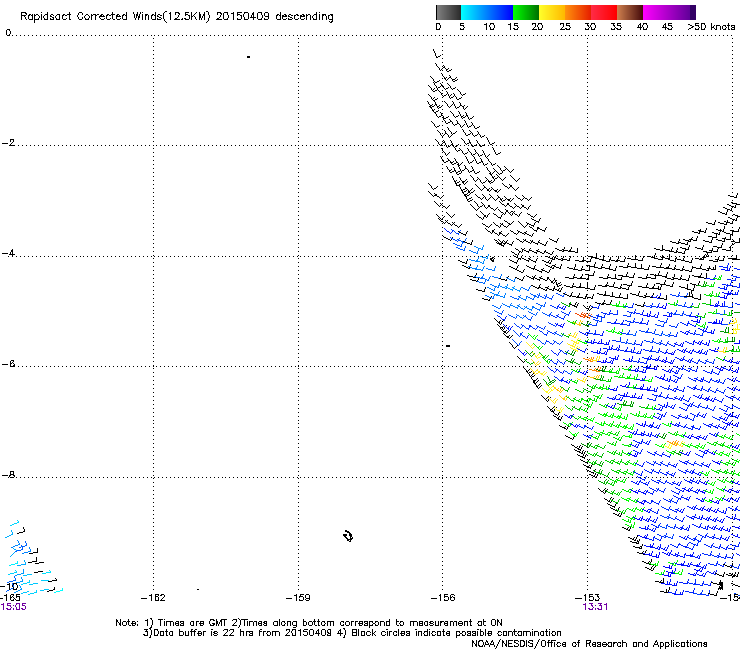740x650 pixels.
Task: Click the green 15-20 knots legend swatch
Action: pos(526,12)
